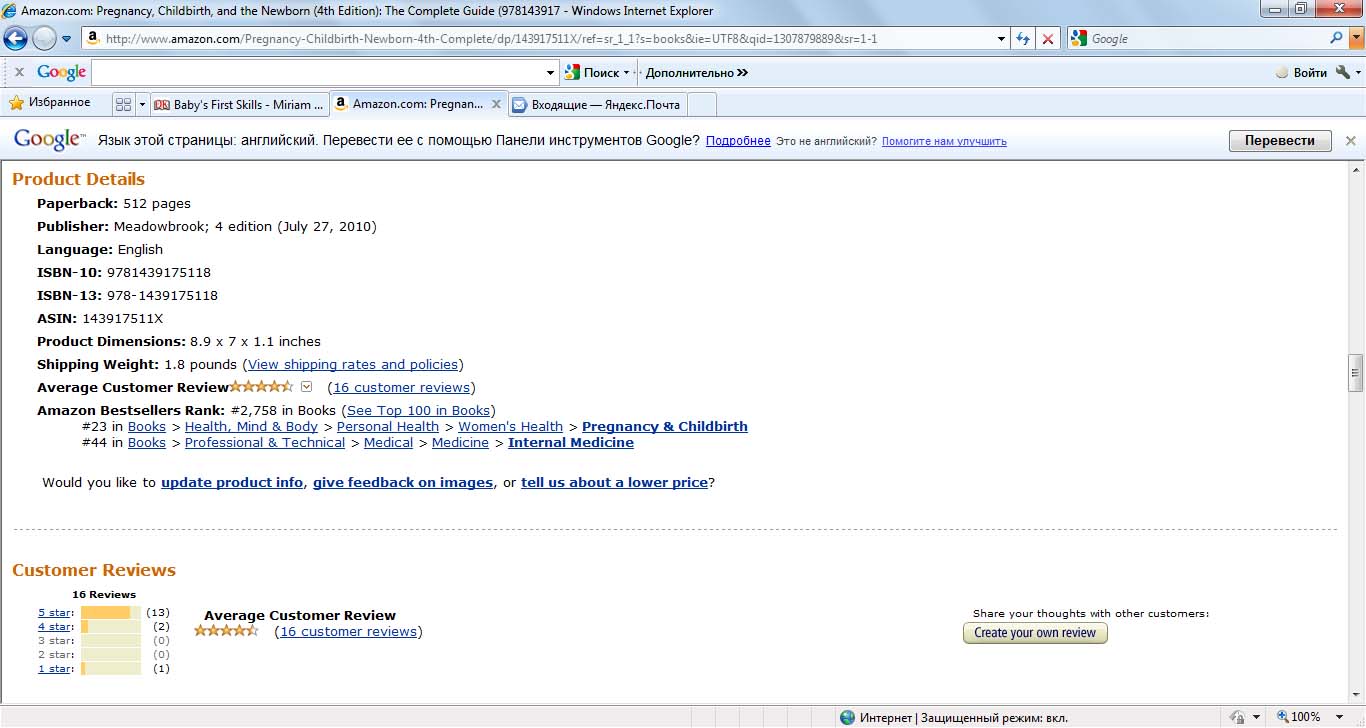Open the Подробнее link in translate bar
1366x728 pixels.
pos(738,141)
